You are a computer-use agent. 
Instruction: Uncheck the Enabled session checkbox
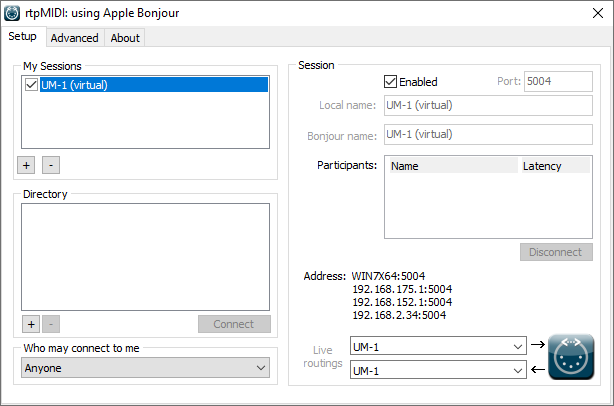pyautogui.click(x=390, y=82)
